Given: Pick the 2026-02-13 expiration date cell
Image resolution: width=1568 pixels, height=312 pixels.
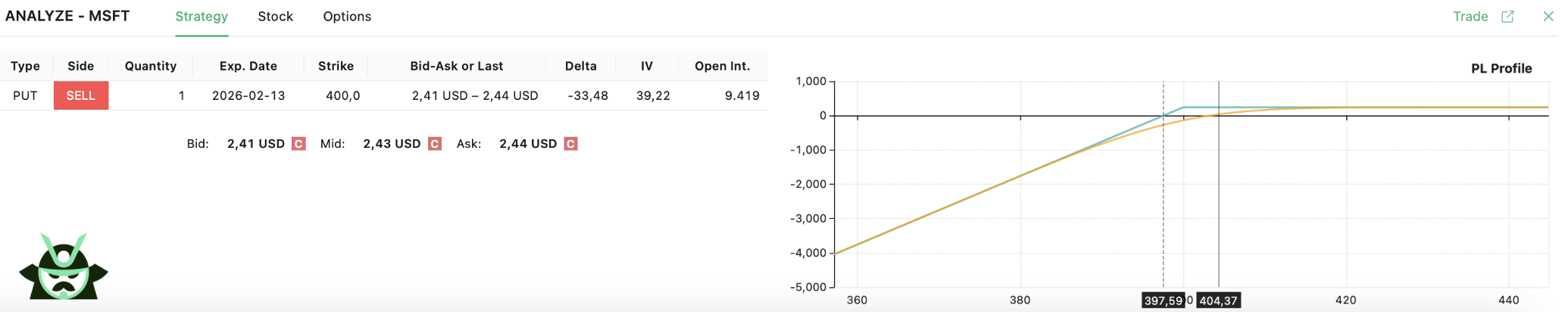Looking at the screenshot, I should (248, 95).
